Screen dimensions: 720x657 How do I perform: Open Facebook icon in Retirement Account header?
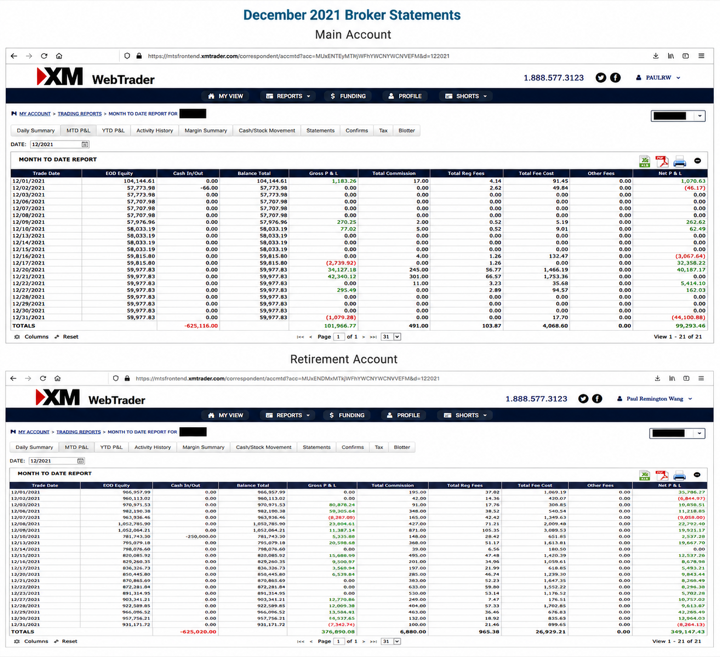point(597,399)
